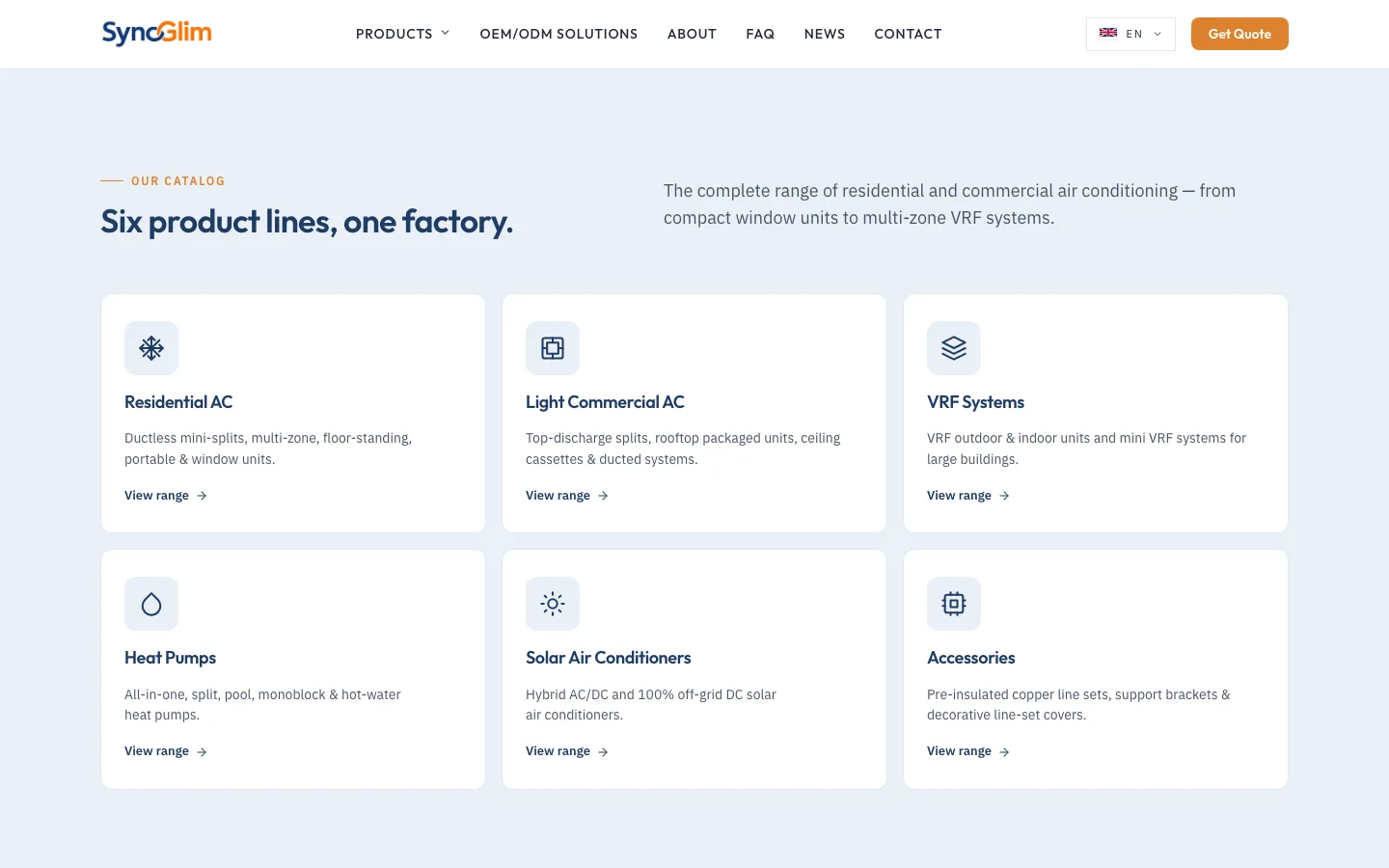Click arrow next to Residential AC View range
This screenshot has height=868, width=1389.
(202, 496)
